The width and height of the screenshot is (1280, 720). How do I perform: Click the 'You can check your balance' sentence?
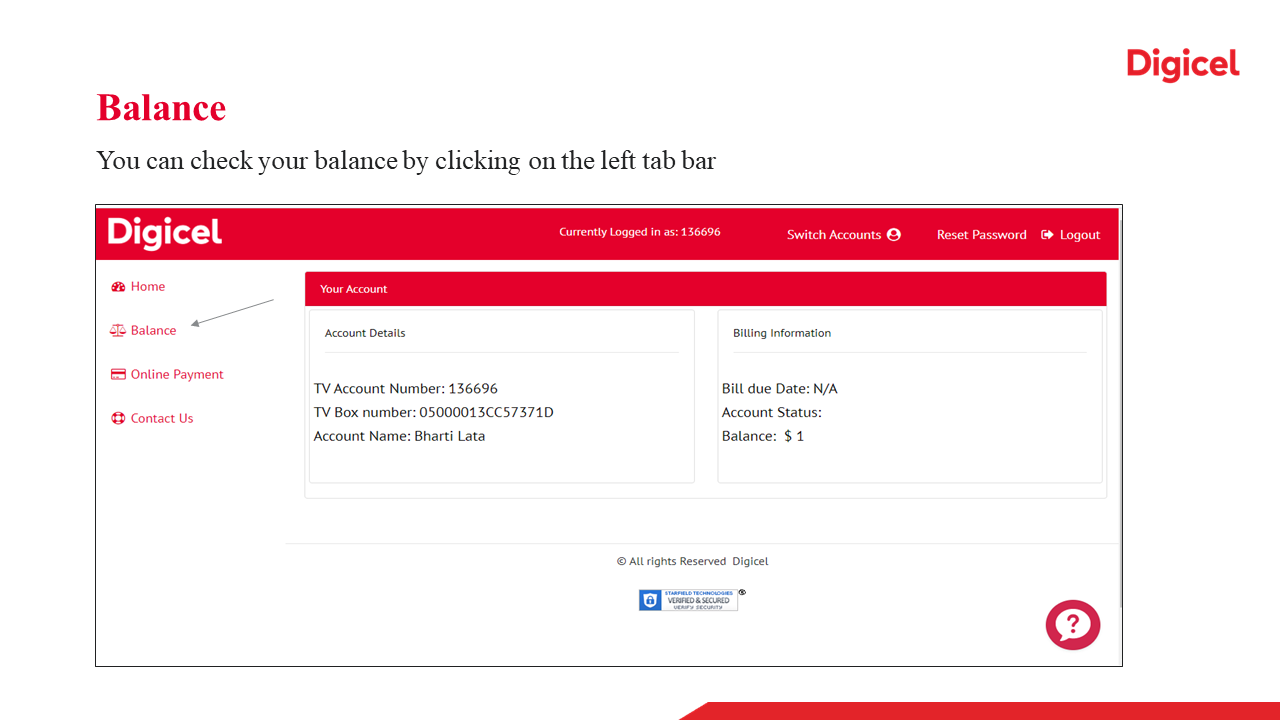click(x=406, y=160)
